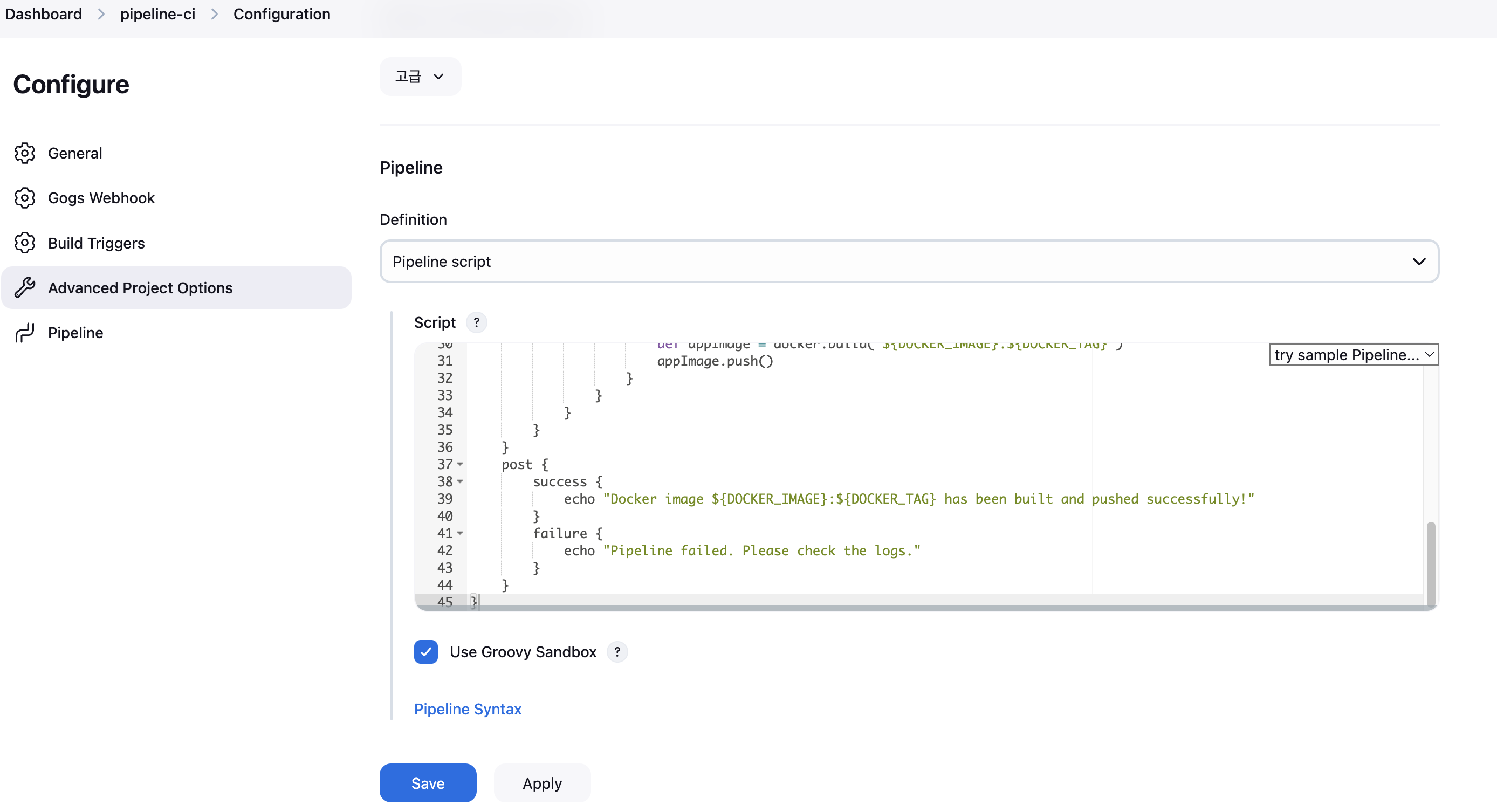Collapse the failure block at line 41
The width and height of the screenshot is (1497, 812).
(460, 534)
